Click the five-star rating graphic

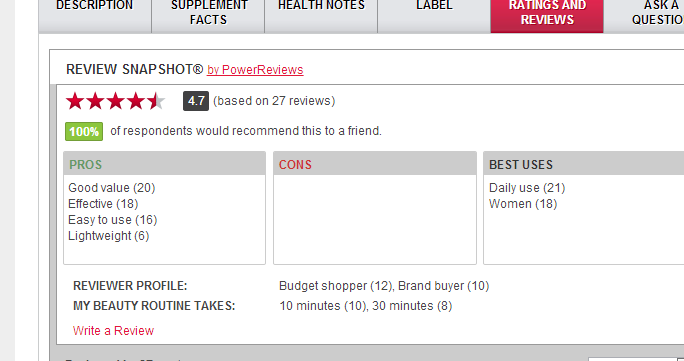coord(116,101)
